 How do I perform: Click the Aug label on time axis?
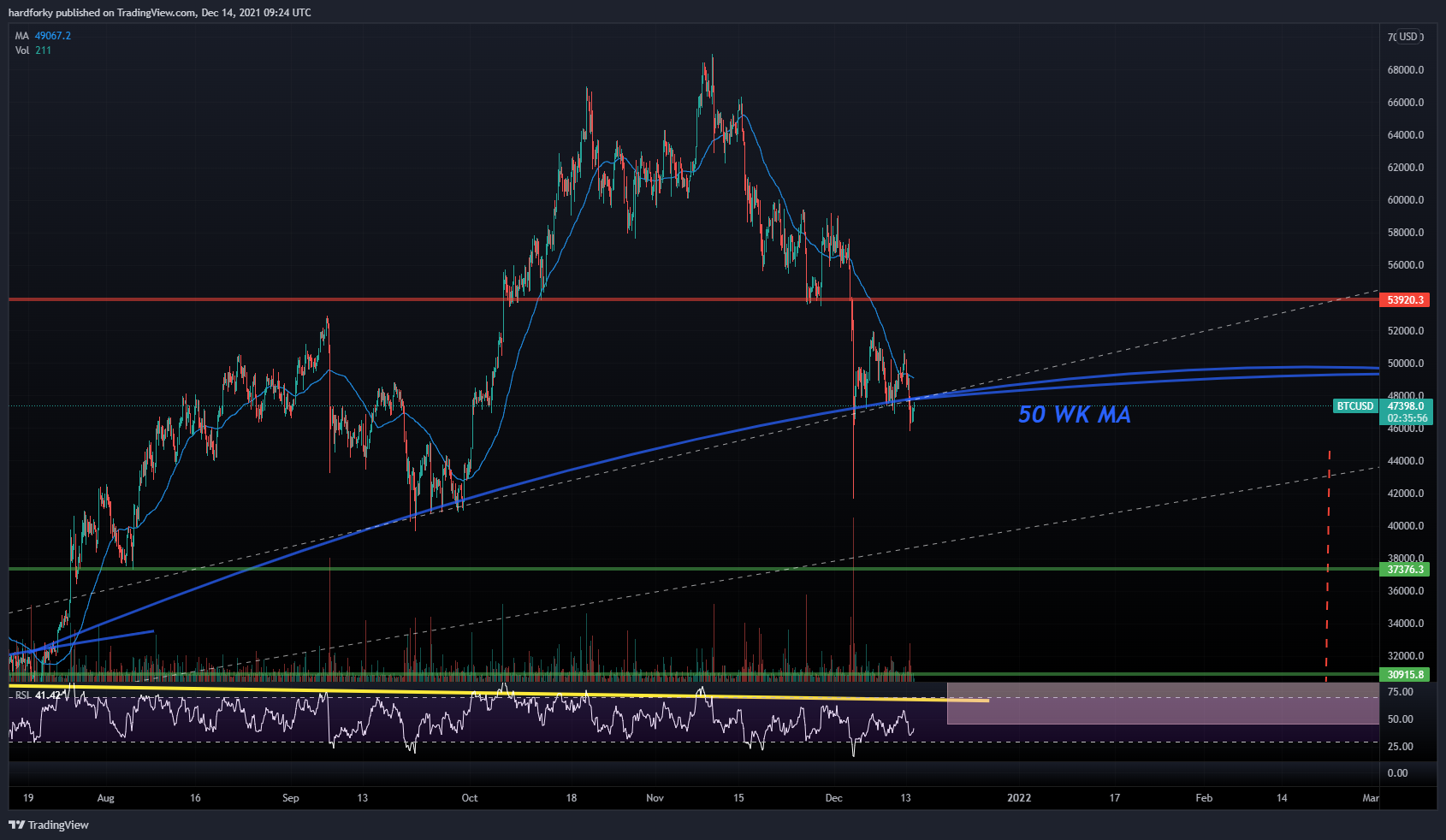105,798
